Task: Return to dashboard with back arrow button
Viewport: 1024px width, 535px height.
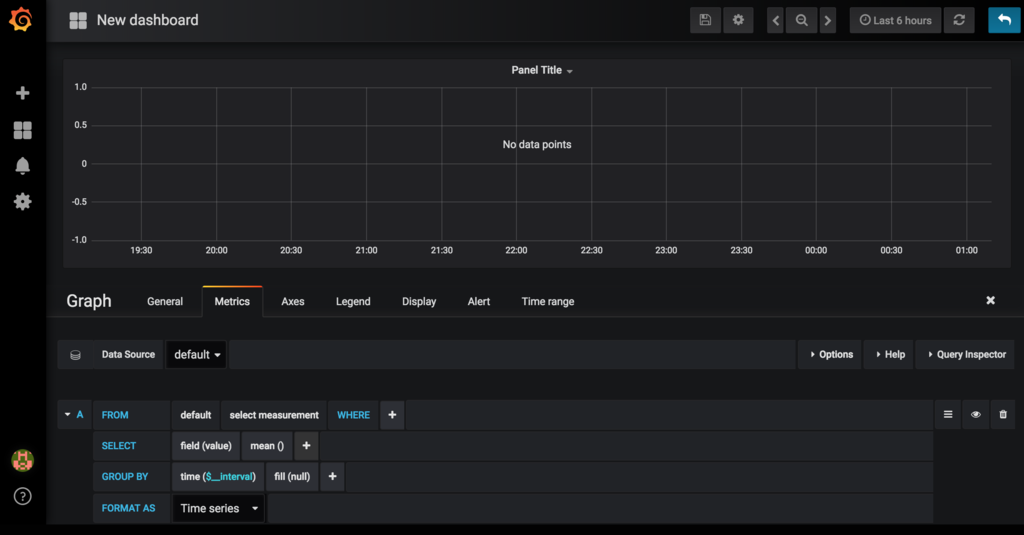Action: tap(1004, 20)
